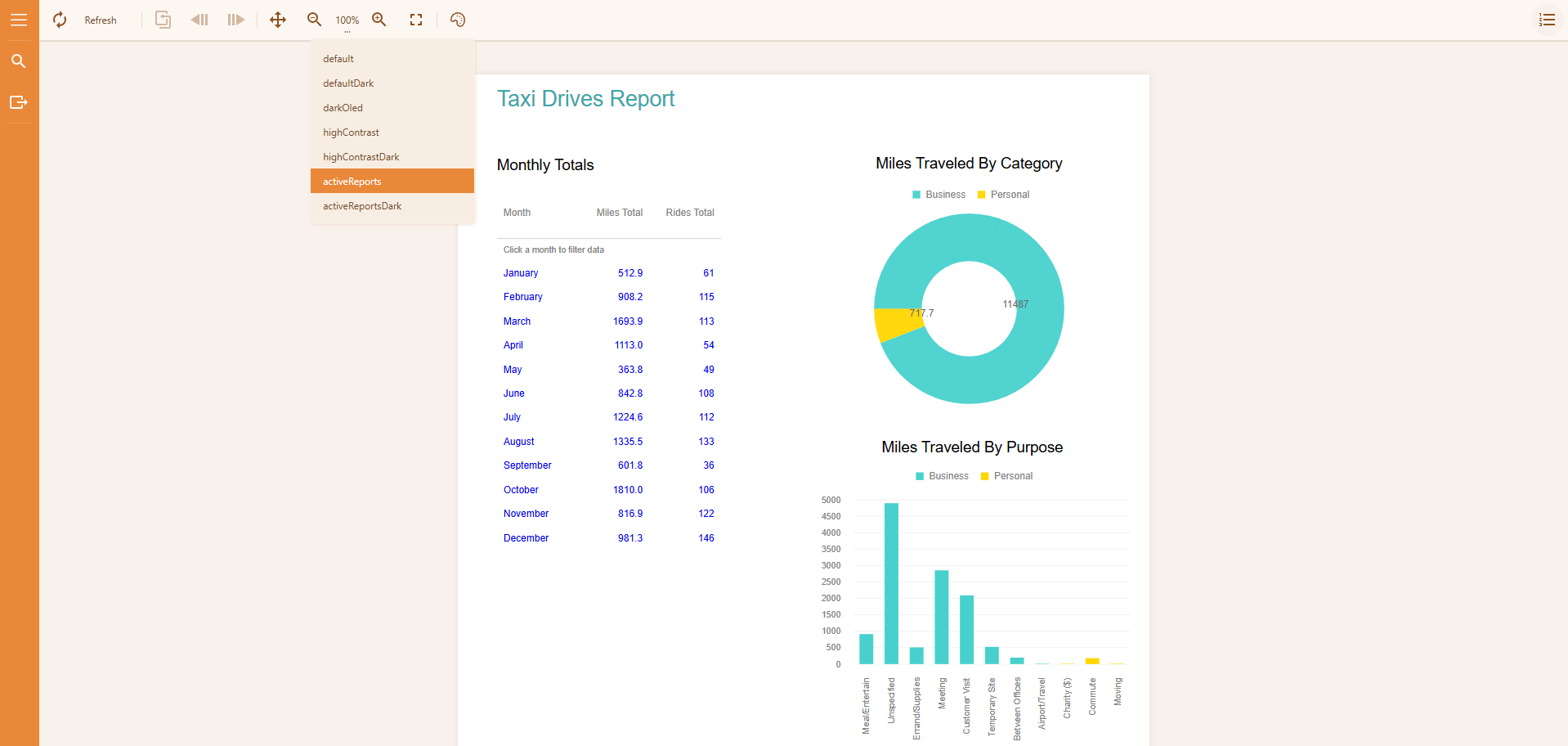This screenshot has width=1568, height=746.
Task: Click the March month link
Action: click(x=517, y=321)
